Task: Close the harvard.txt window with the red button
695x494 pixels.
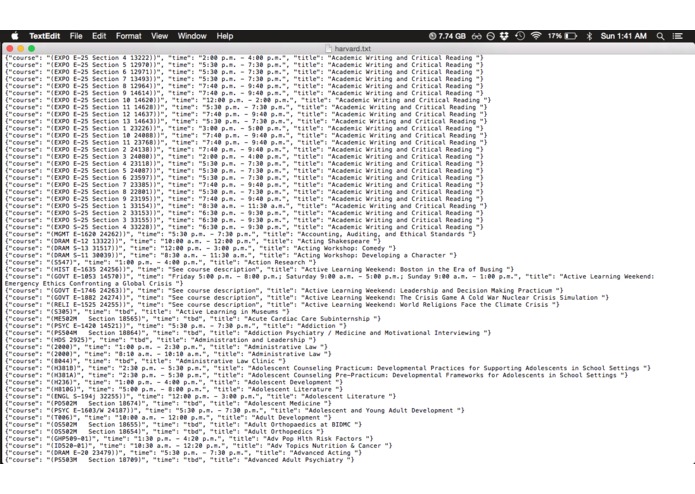Action: coord(10,48)
